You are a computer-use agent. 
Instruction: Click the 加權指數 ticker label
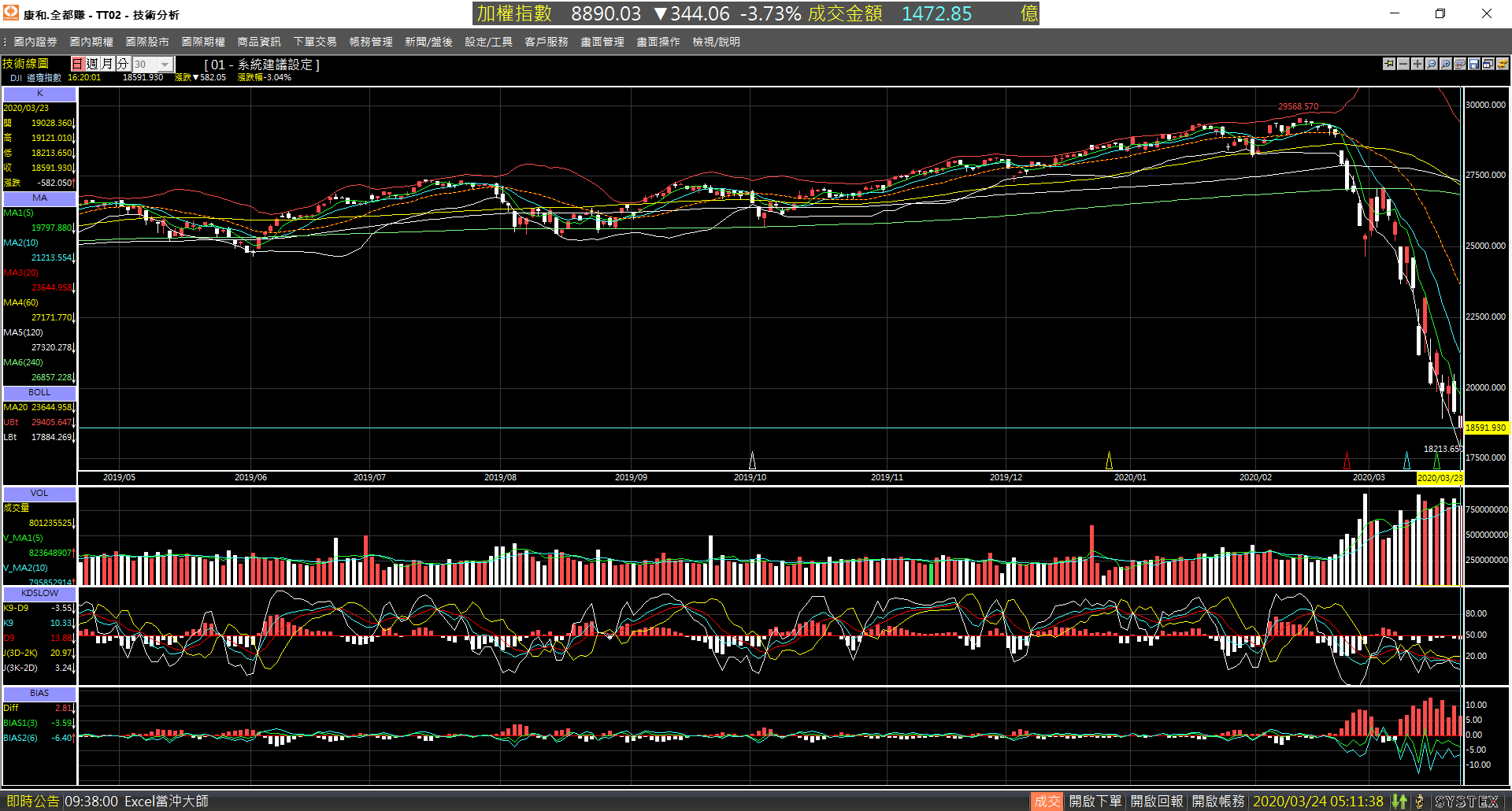[514, 13]
